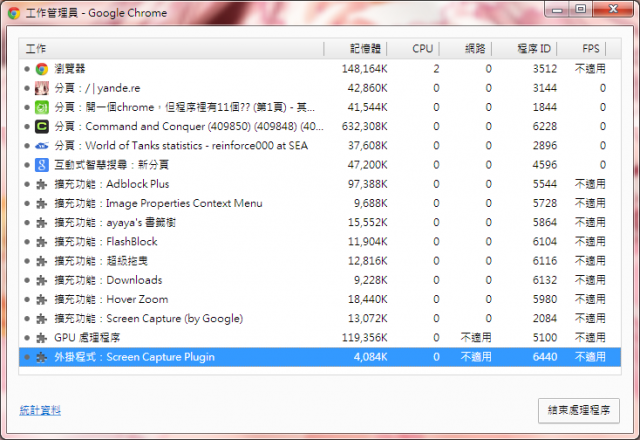Select the 分頁：/ | yande.re row
Viewport: 640px width, 440px height.
tap(320, 88)
